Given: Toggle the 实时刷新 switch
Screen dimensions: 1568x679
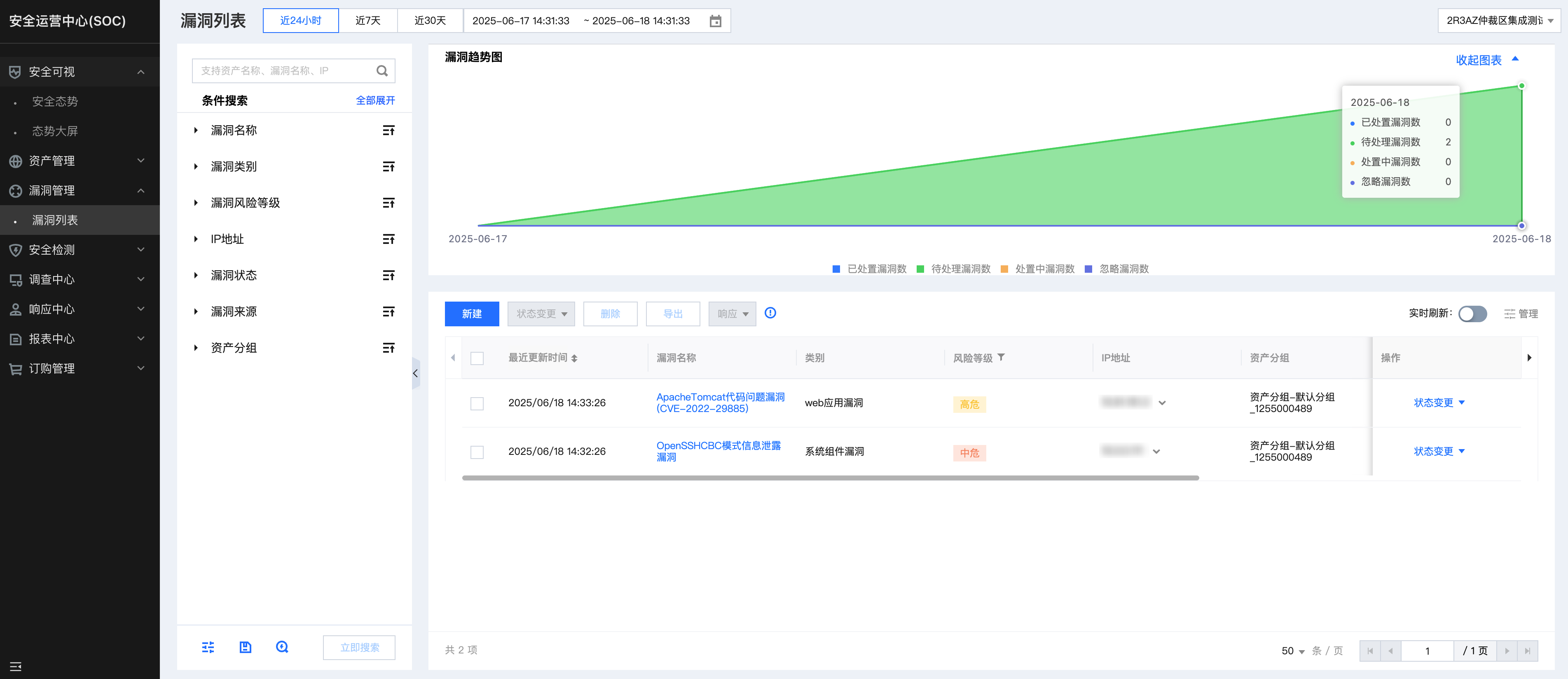Looking at the screenshot, I should 1472,314.
